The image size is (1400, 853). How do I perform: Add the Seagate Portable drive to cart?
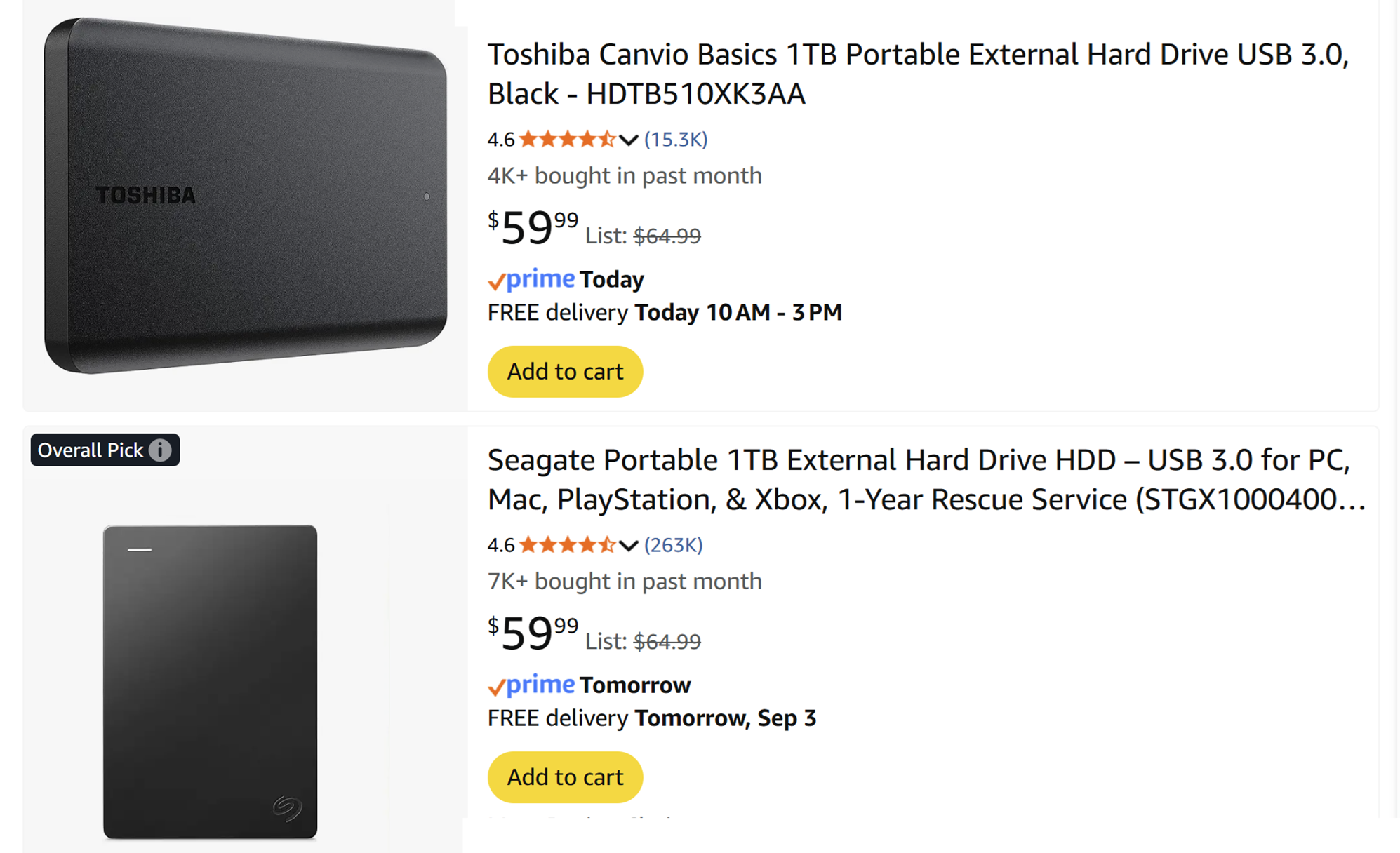click(x=565, y=777)
